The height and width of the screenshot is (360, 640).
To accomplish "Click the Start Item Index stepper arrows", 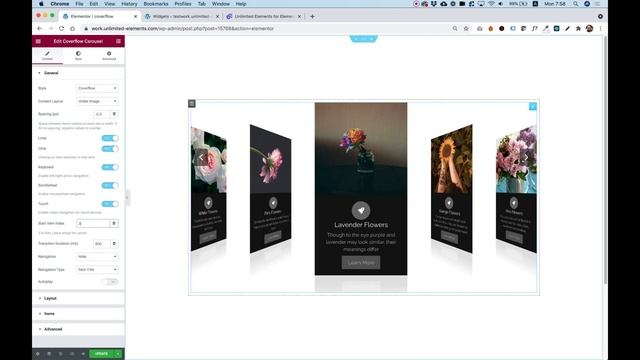I will point(114,224).
